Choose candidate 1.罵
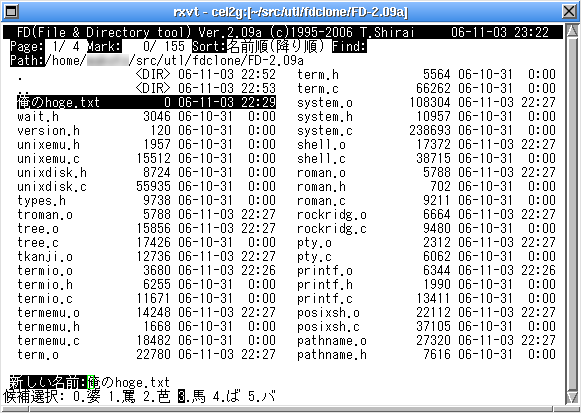Viewport: 581px width, 413px height. coord(122,396)
